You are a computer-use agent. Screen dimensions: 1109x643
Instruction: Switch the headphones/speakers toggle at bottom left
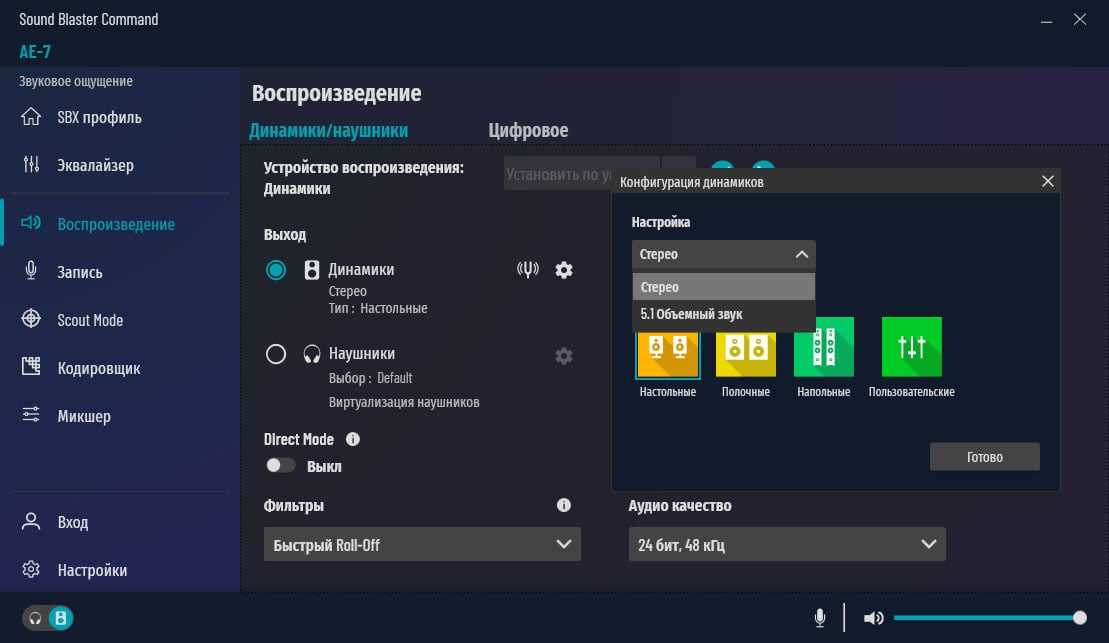[48, 618]
